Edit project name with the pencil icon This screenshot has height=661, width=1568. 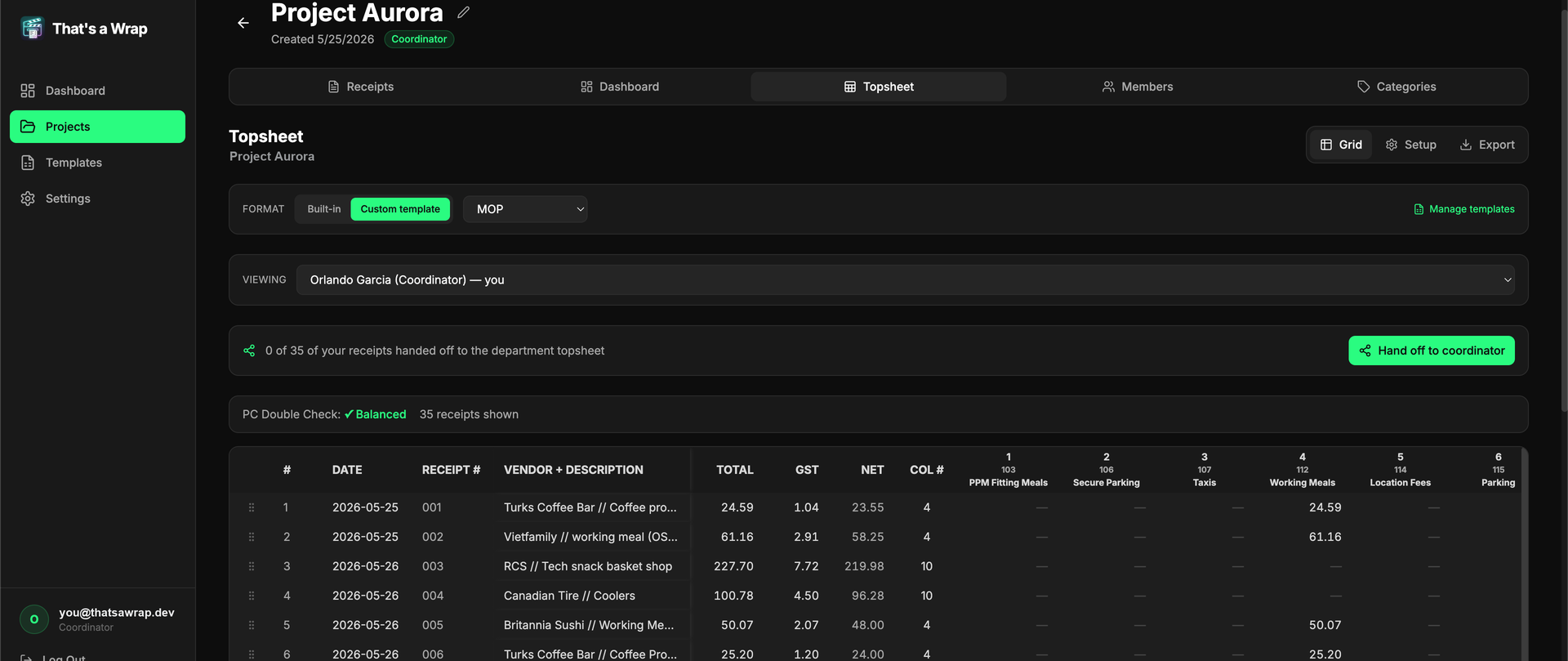click(x=463, y=12)
